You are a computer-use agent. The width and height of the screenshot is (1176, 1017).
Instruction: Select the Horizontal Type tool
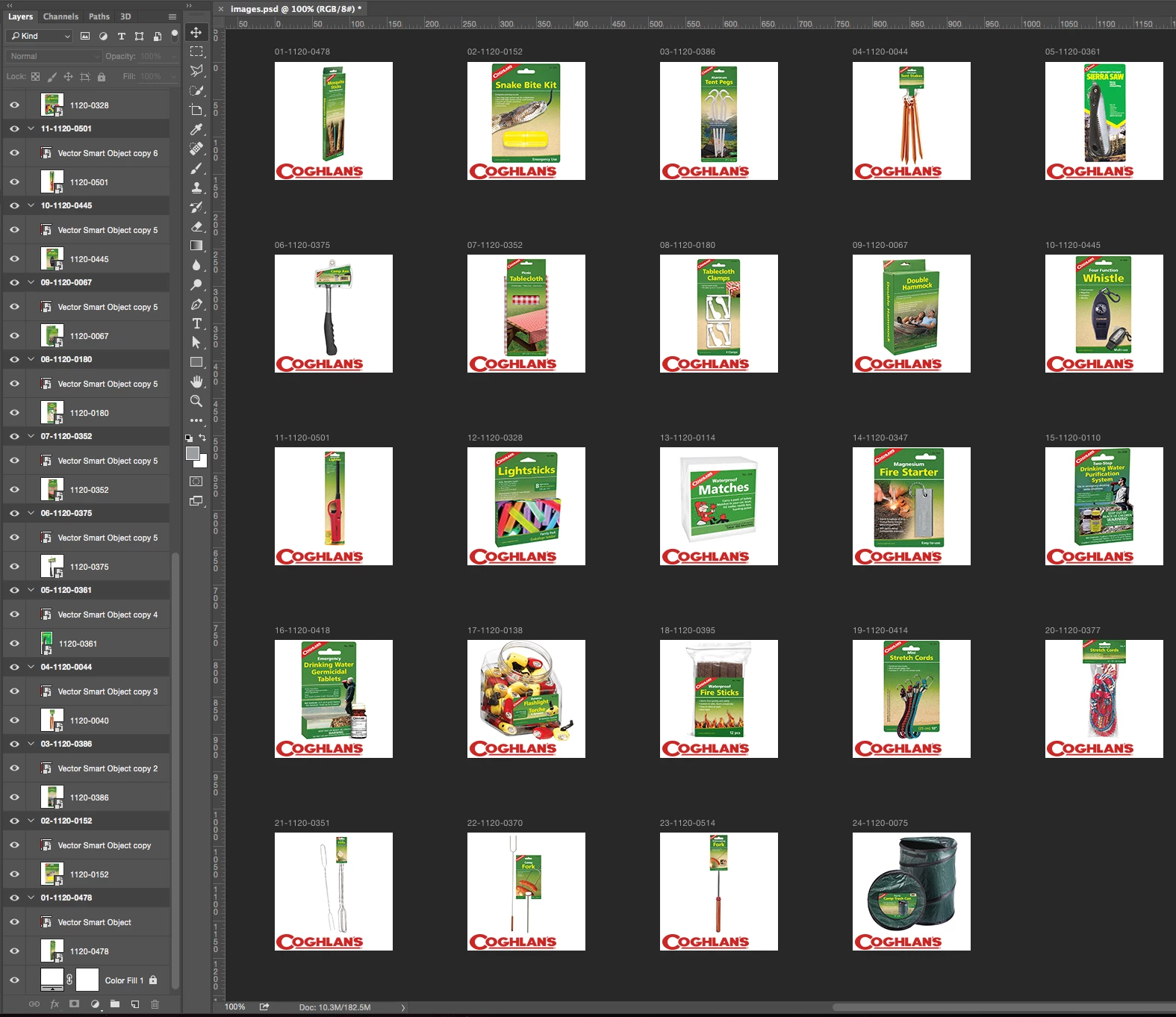click(x=196, y=323)
